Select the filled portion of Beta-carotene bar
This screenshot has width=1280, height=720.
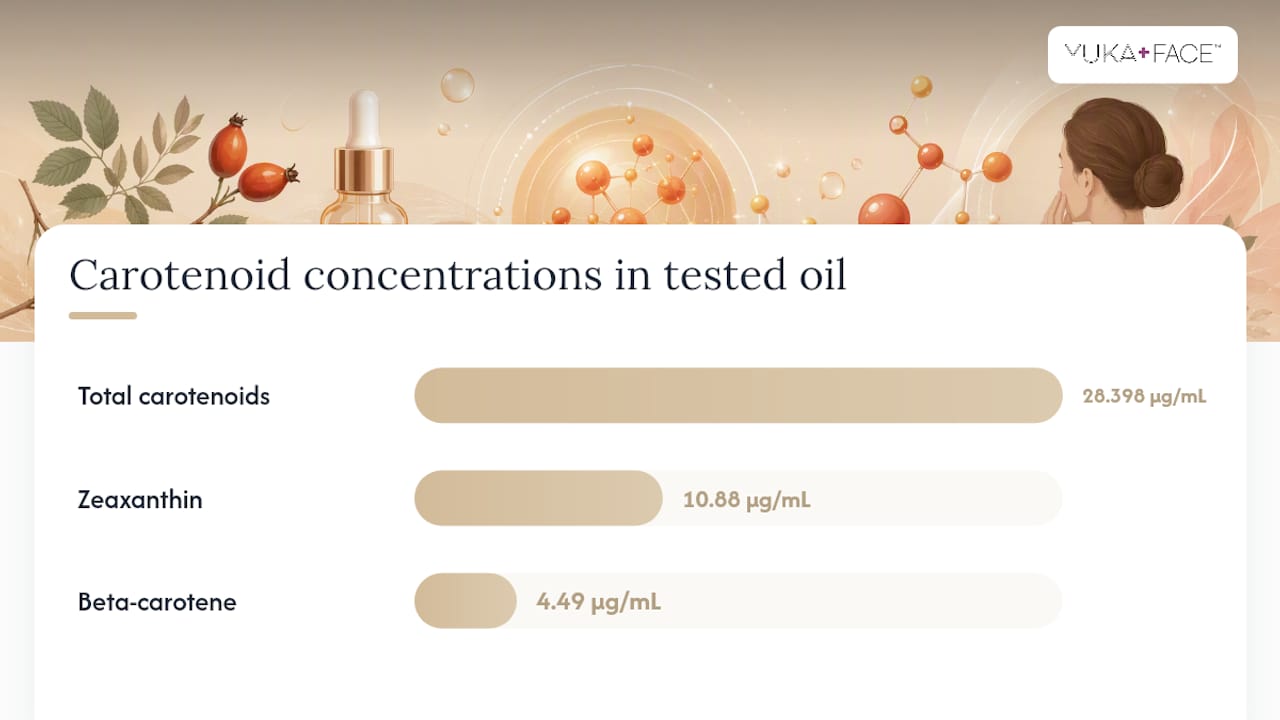(x=465, y=601)
